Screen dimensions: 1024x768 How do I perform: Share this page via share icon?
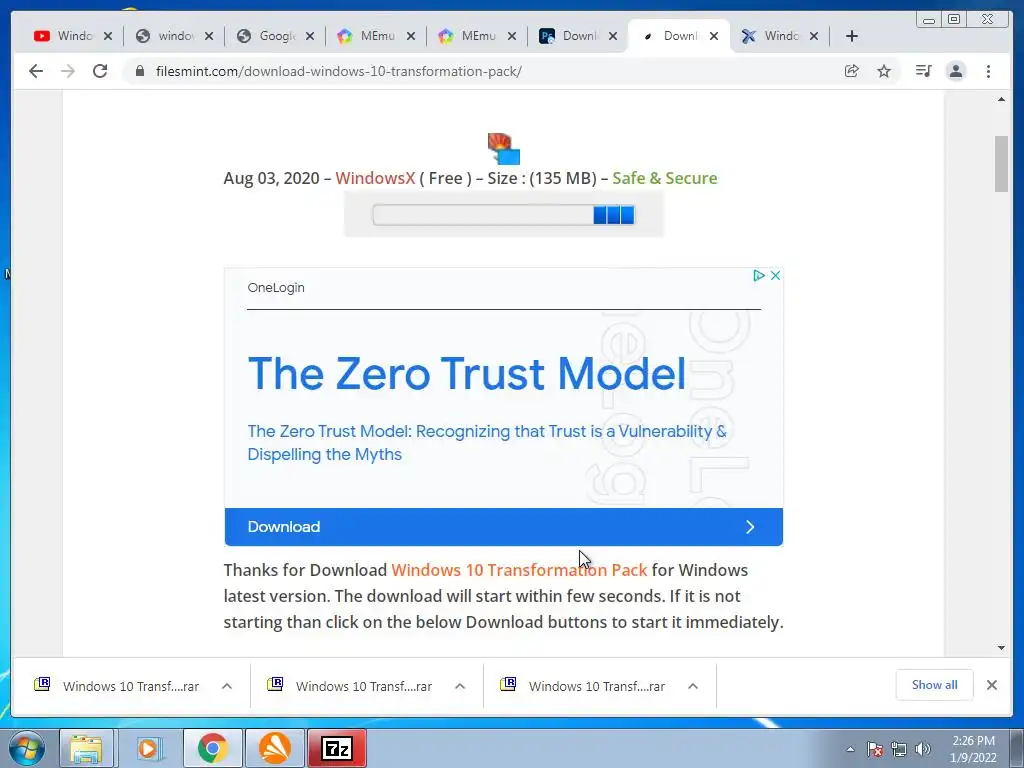coord(851,71)
